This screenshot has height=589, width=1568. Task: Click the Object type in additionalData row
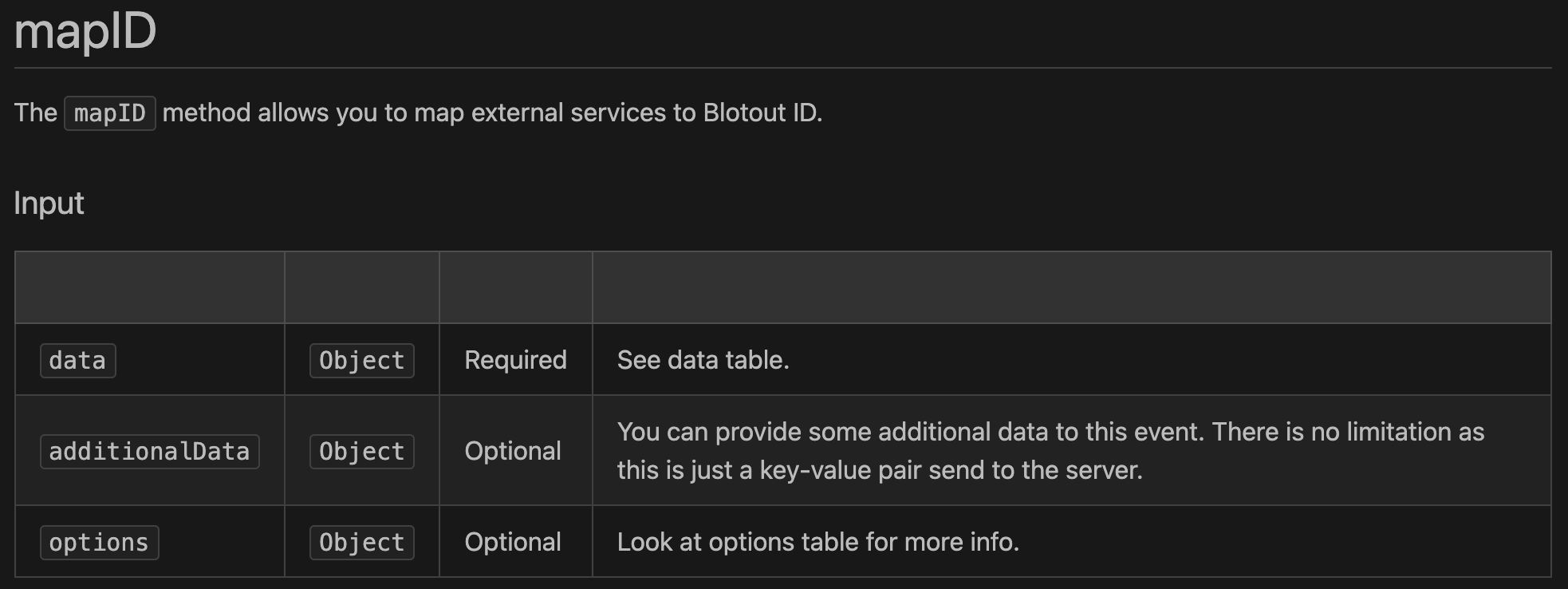click(362, 452)
